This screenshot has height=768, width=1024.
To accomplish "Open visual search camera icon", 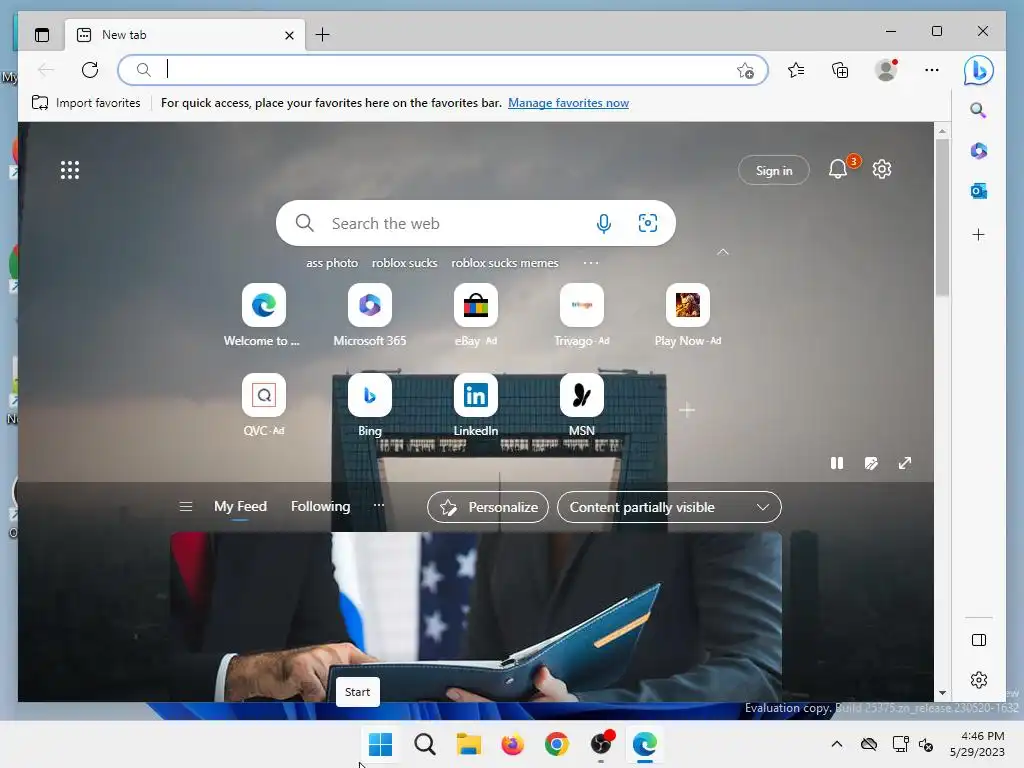I will [x=648, y=223].
